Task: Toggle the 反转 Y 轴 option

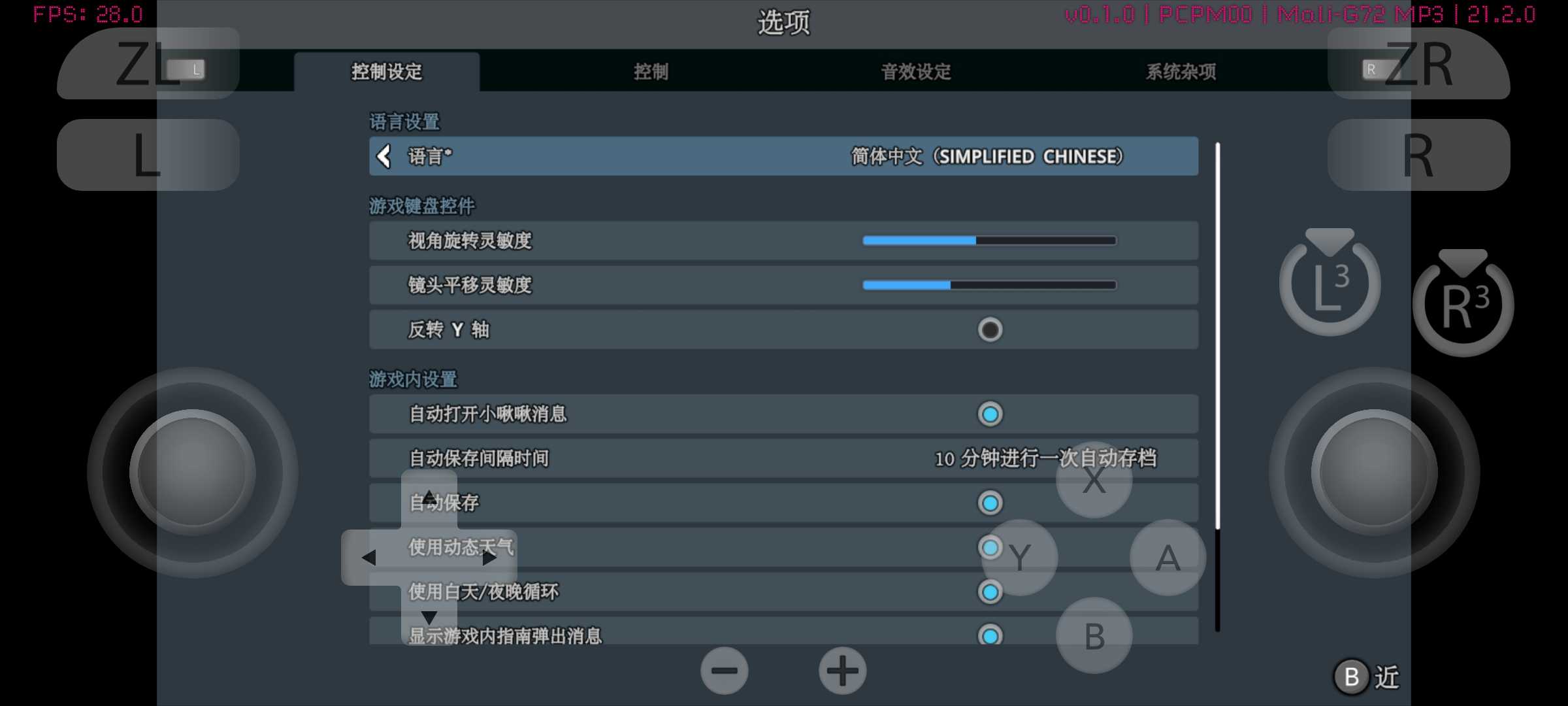Action: click(x=990, y=329)
